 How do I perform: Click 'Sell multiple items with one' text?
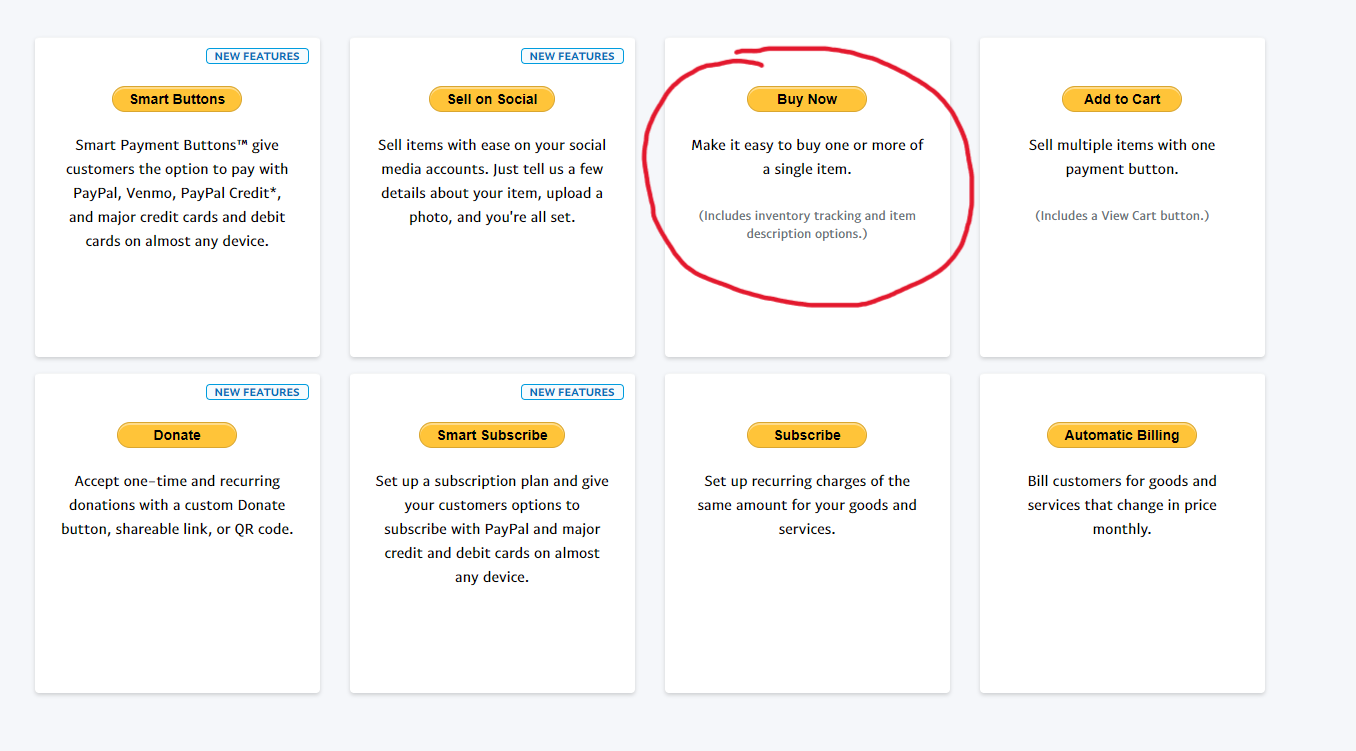click(1122, 157)
